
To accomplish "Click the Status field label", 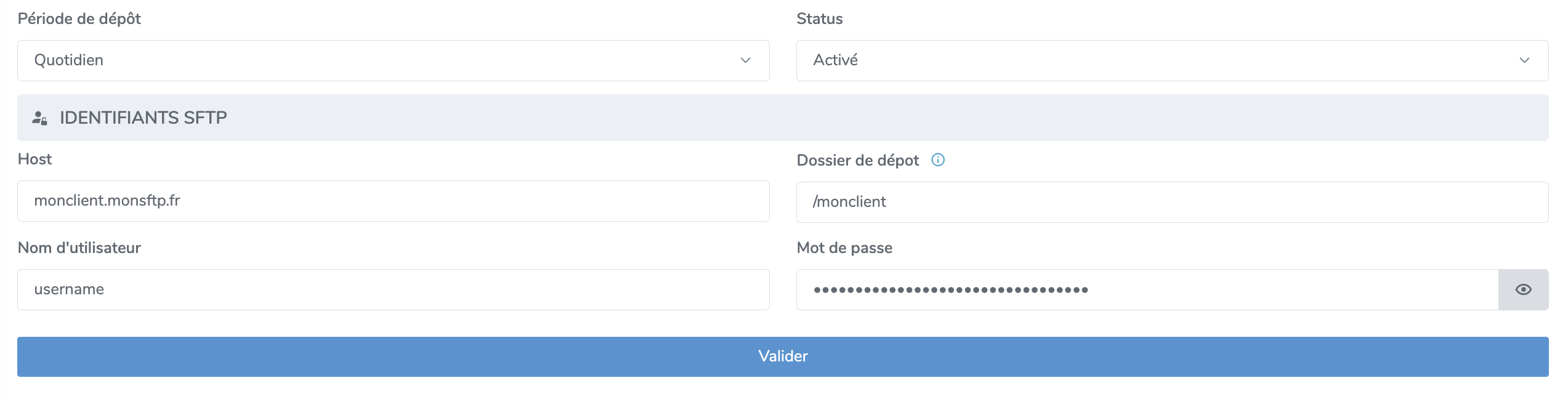I will [819, 19].
